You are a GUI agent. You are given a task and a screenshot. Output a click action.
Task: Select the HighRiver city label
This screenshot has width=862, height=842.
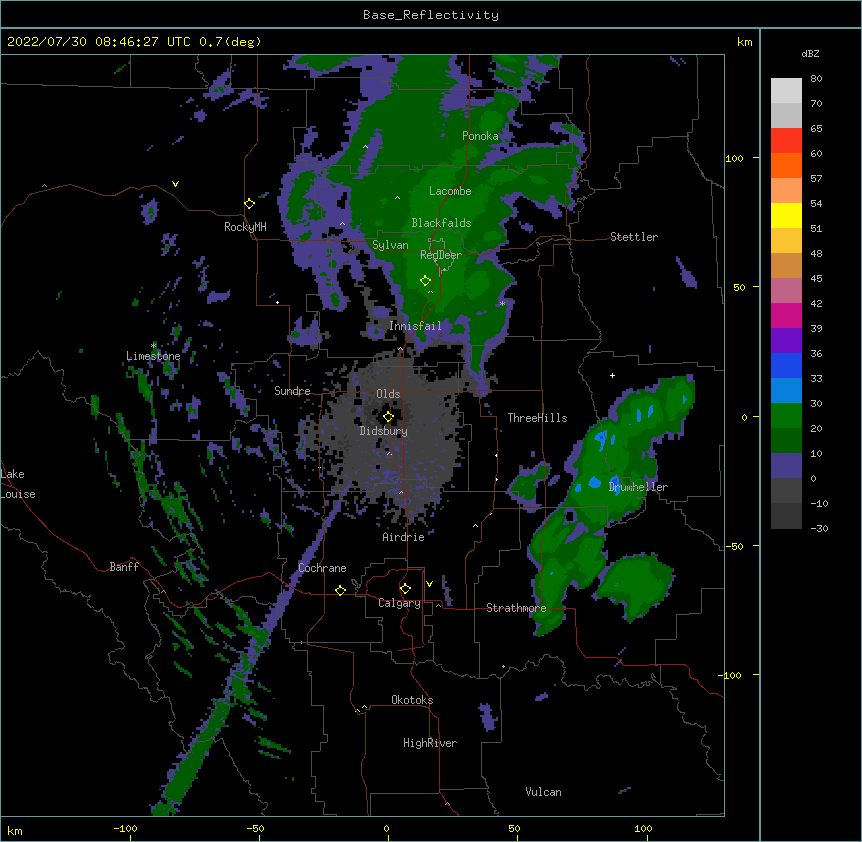tap(430, 743)
